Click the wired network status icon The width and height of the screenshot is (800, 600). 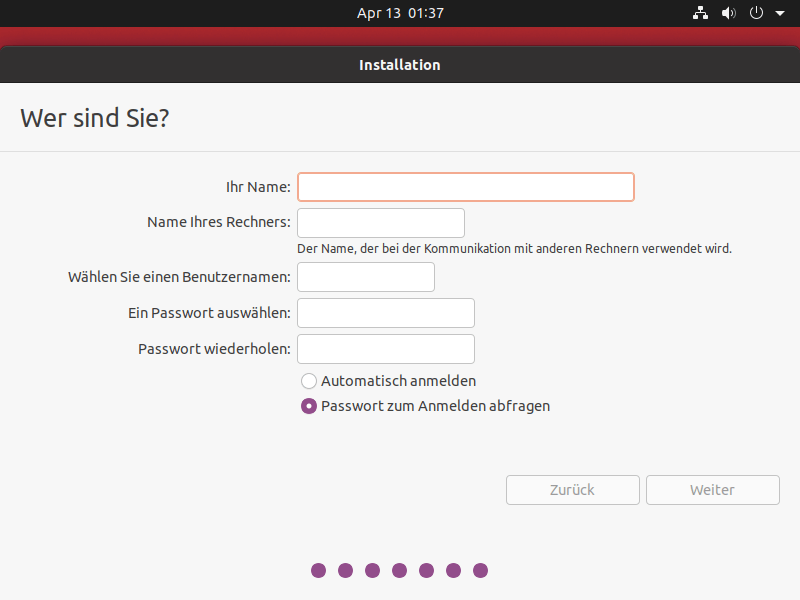(x=700, y=13)
